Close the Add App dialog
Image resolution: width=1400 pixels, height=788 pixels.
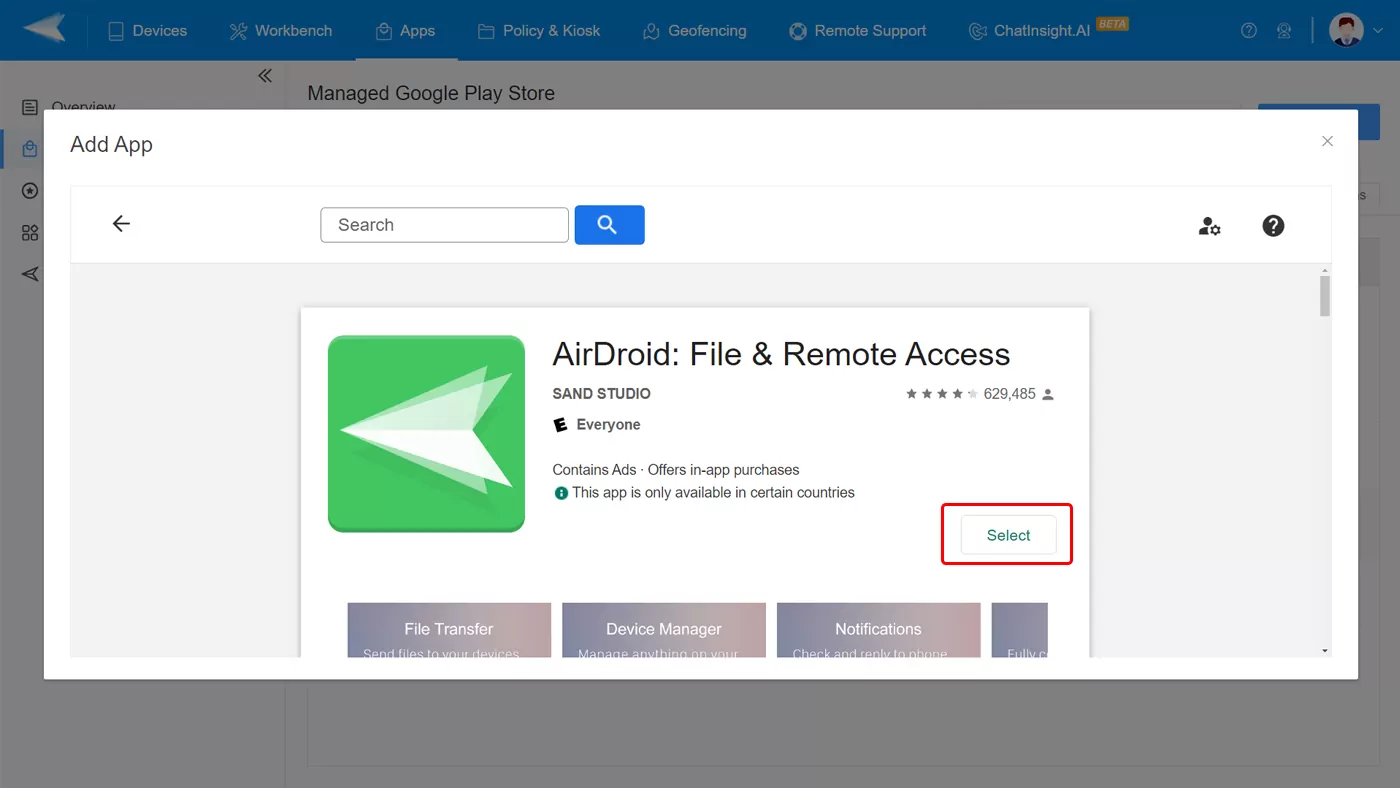tap(1327, 142)
